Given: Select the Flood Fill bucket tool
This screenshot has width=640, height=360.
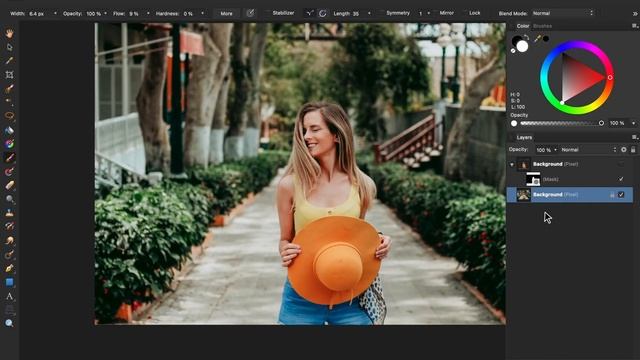Looking at the screenshot, I should 9,130.
